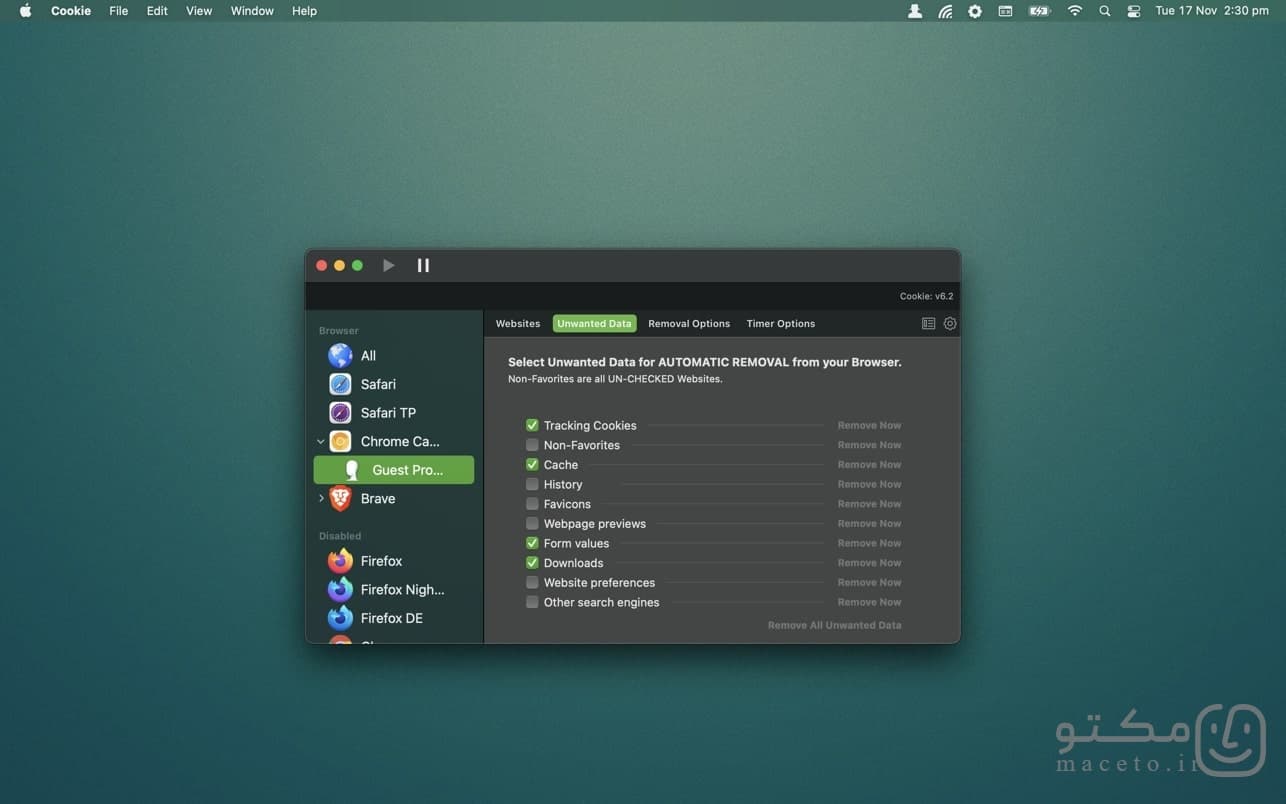Select the Firefox DE icon
This screenshot has width=1286, height=804.
pyautogui.click(x=340, y=618)
